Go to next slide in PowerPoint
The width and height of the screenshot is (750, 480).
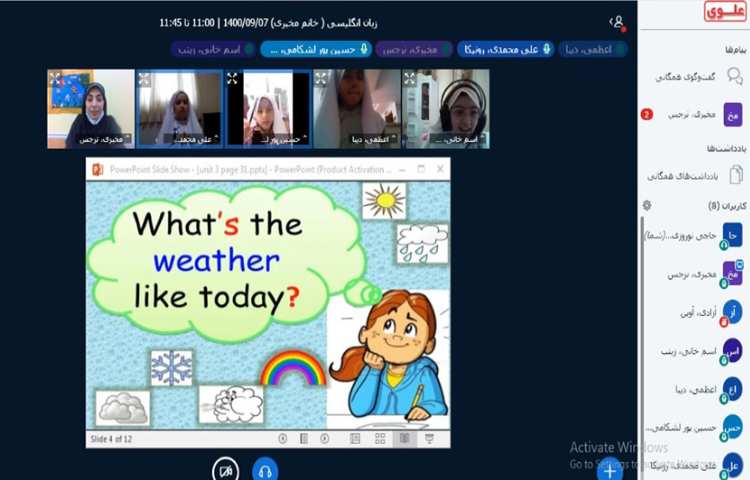(325, 438)
